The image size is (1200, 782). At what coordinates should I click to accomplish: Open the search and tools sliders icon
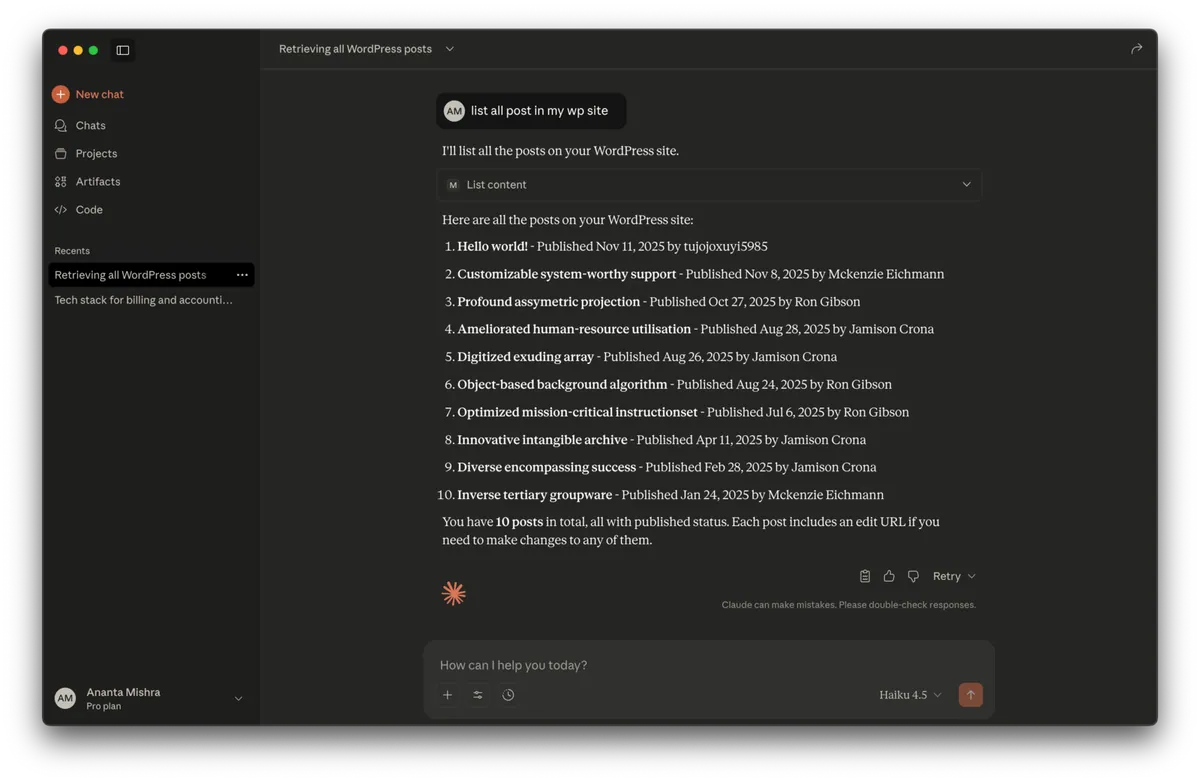pos(478,695)
